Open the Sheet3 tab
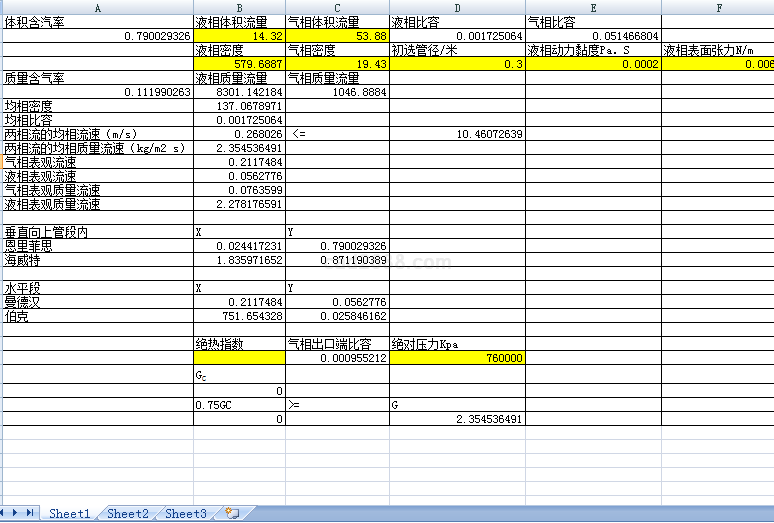This screenshot has height=523, width=774. [186, 513]
